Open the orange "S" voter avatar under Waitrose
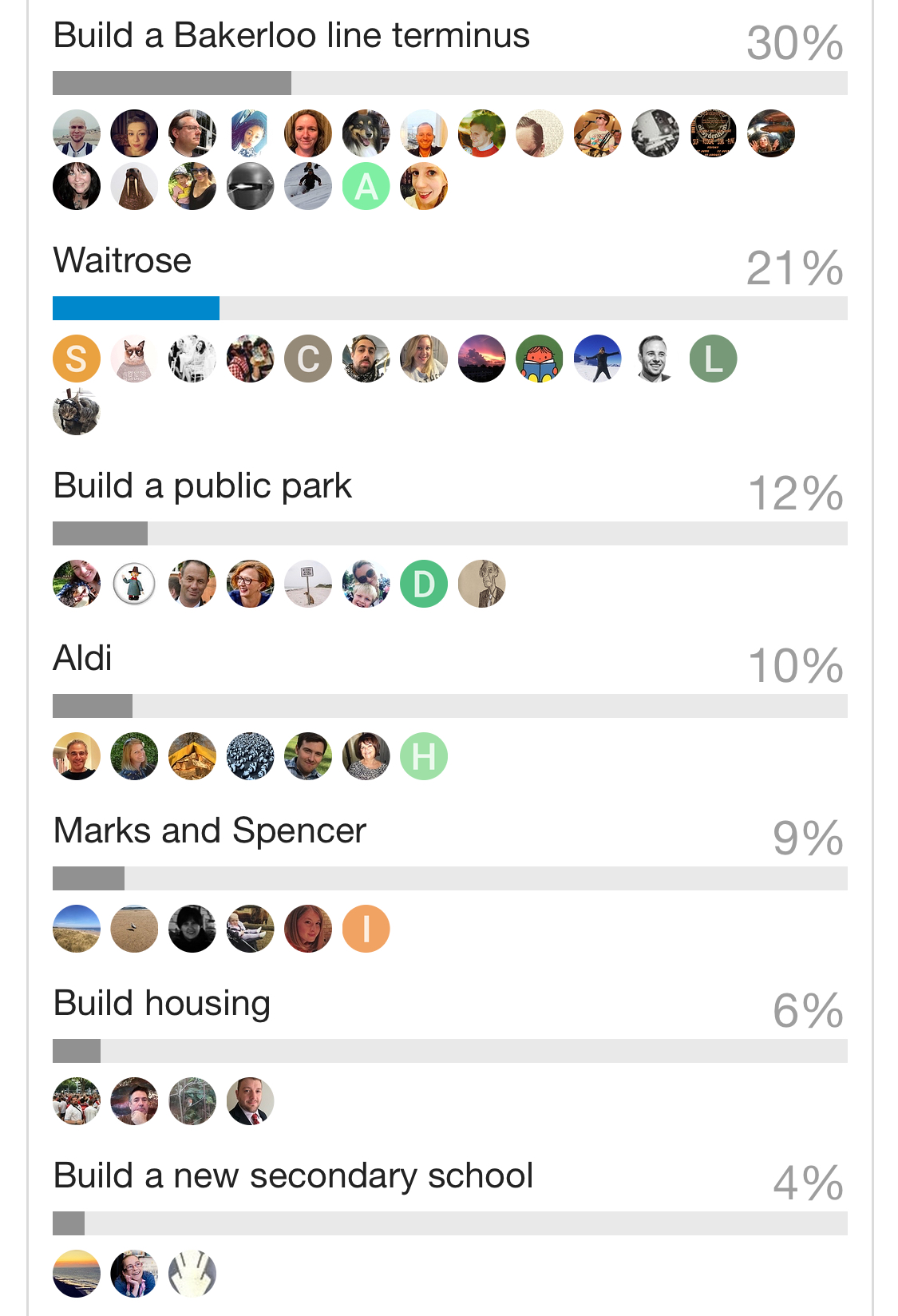 pyautogui.click(x=77, y=359)
